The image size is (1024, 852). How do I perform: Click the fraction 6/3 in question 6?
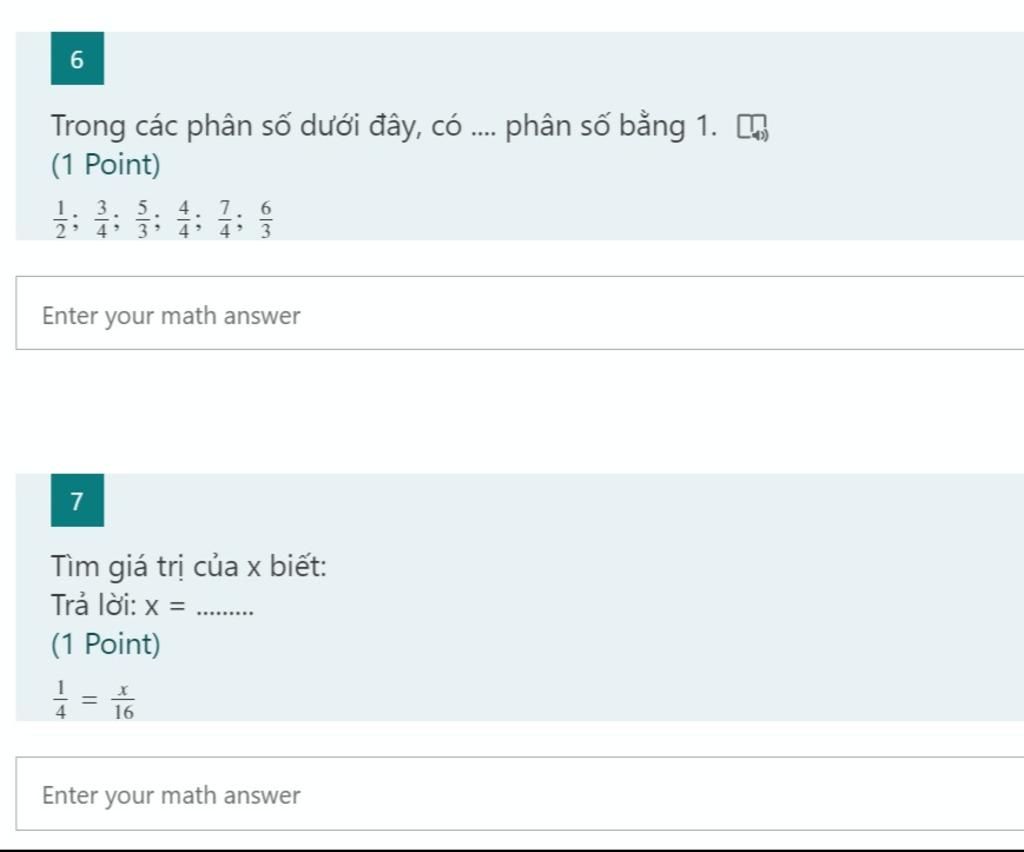click(265, 219)
